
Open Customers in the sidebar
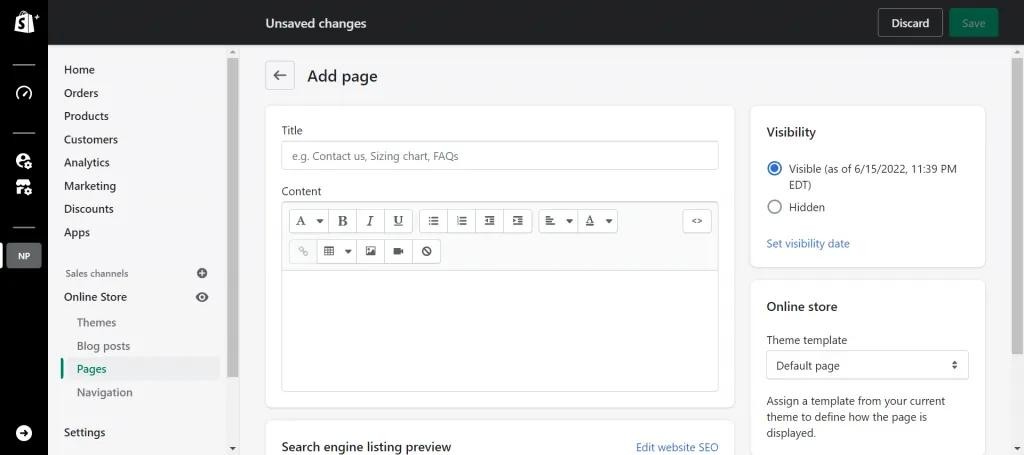pos(91,140)
